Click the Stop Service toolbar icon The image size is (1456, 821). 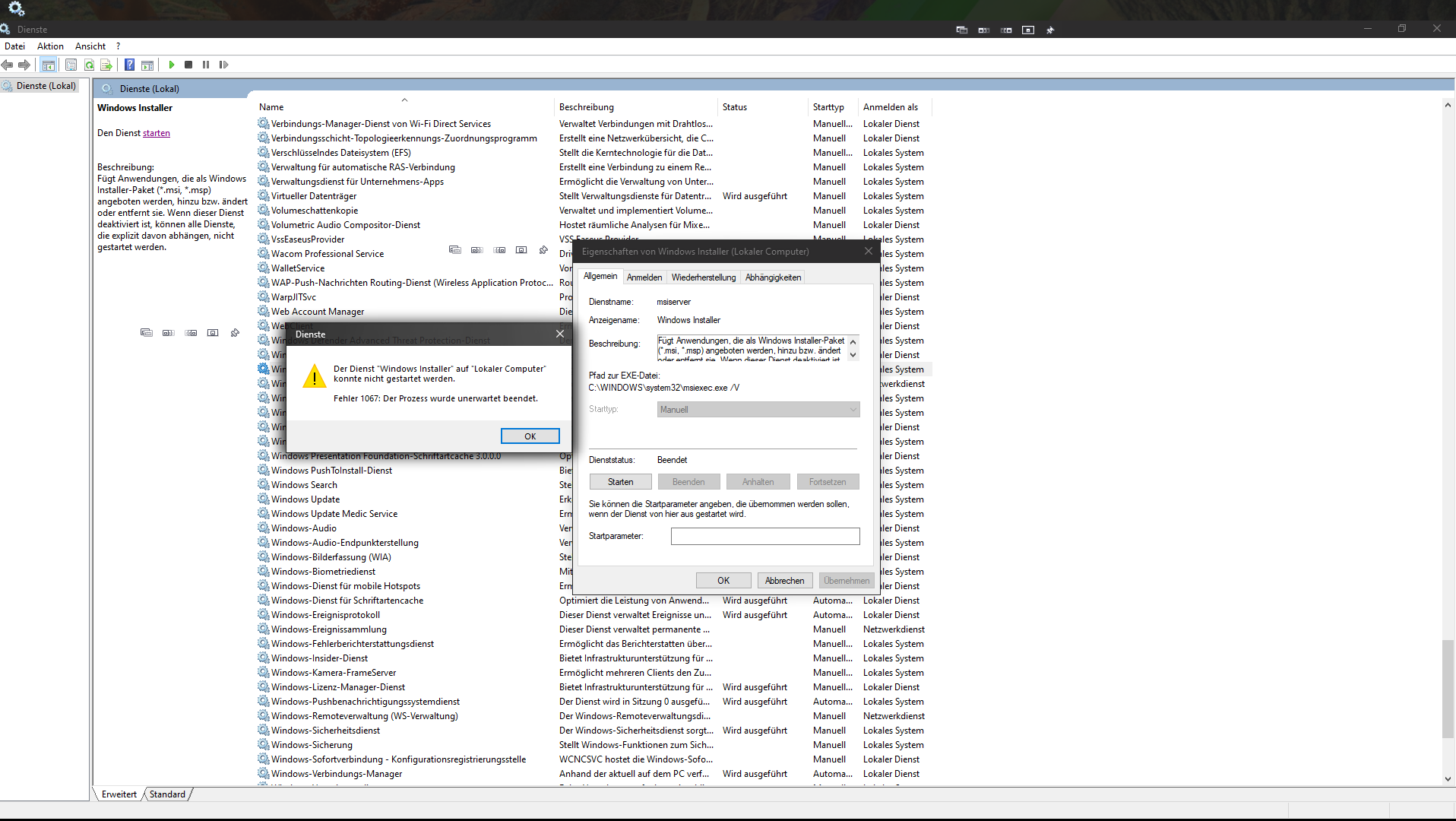[x=188, y=65]
